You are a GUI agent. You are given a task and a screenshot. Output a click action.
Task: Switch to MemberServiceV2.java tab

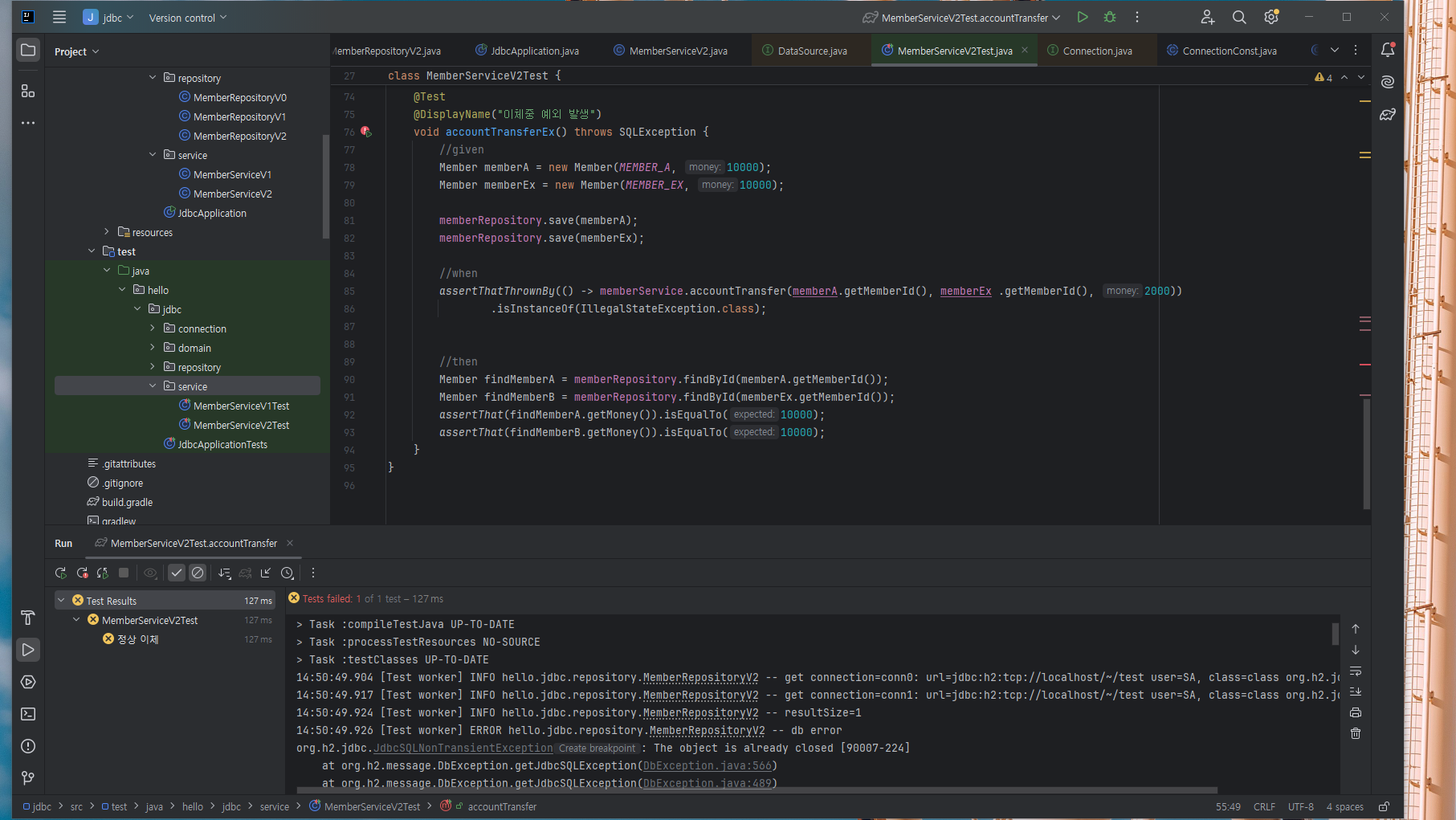[671, 51]
